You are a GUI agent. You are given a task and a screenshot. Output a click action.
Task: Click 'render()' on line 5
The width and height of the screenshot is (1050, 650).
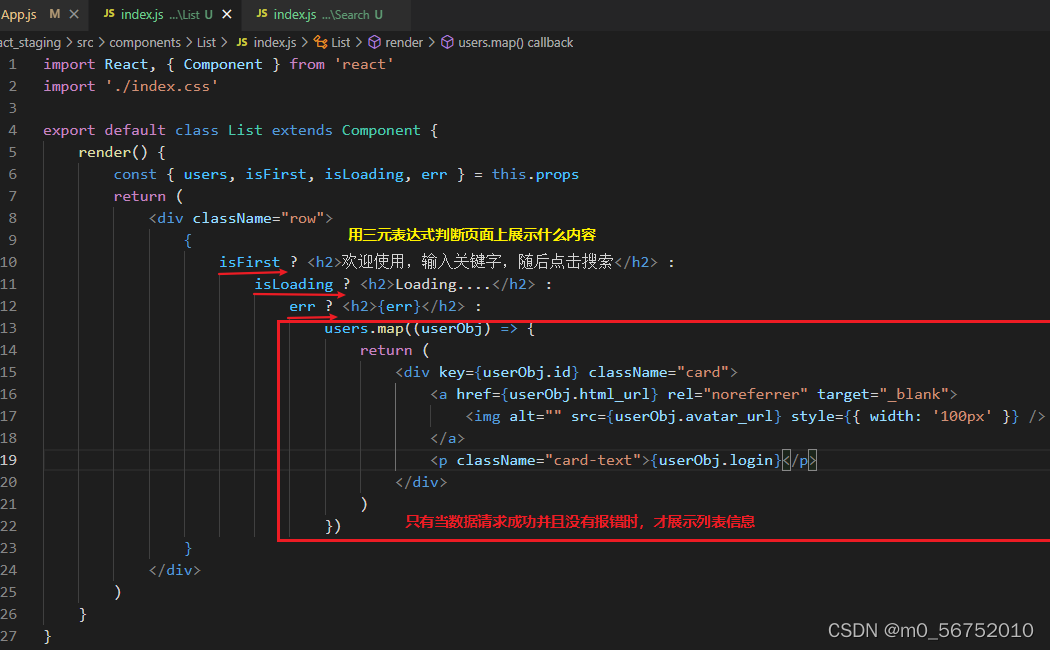[112, 152]
